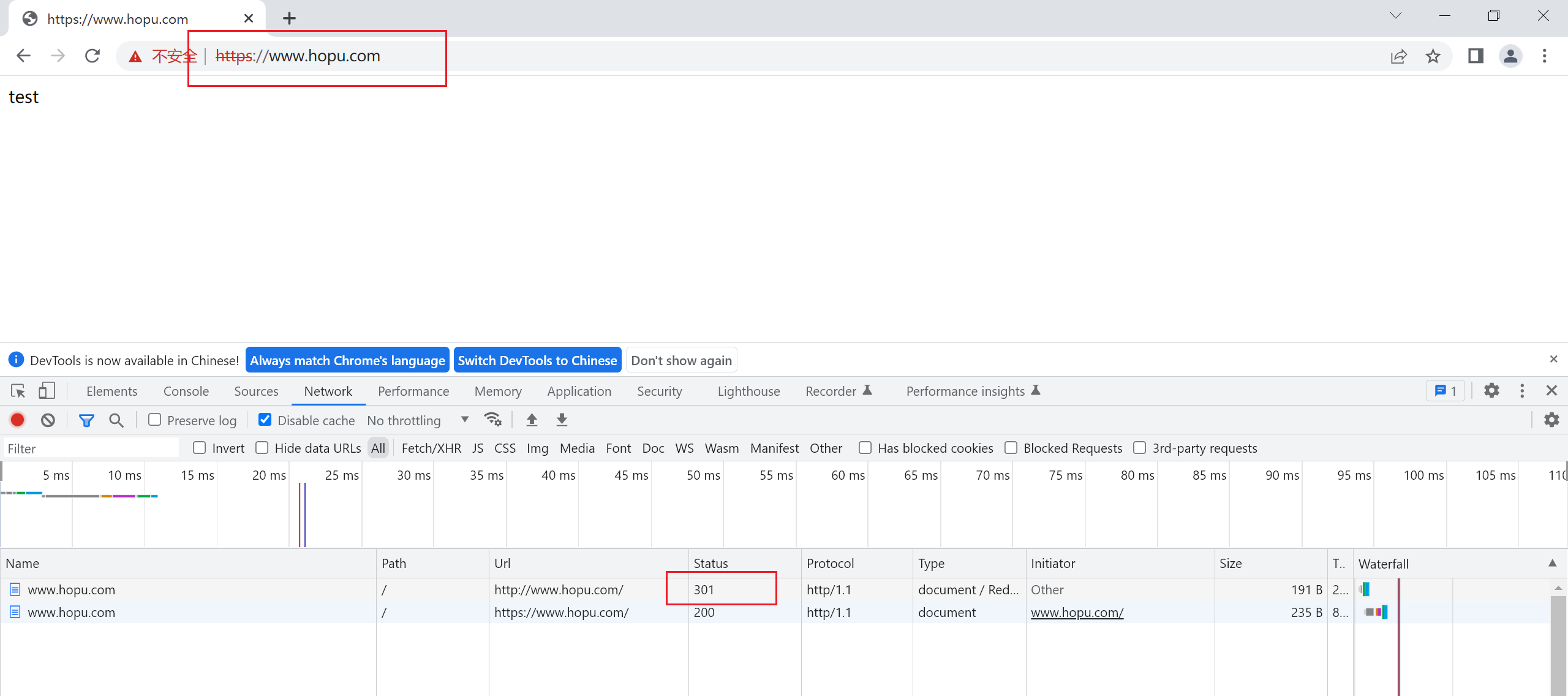Export HAR file with download arrow
Viewport: 1568px width, 696px height.
click(x=562, y=420)
